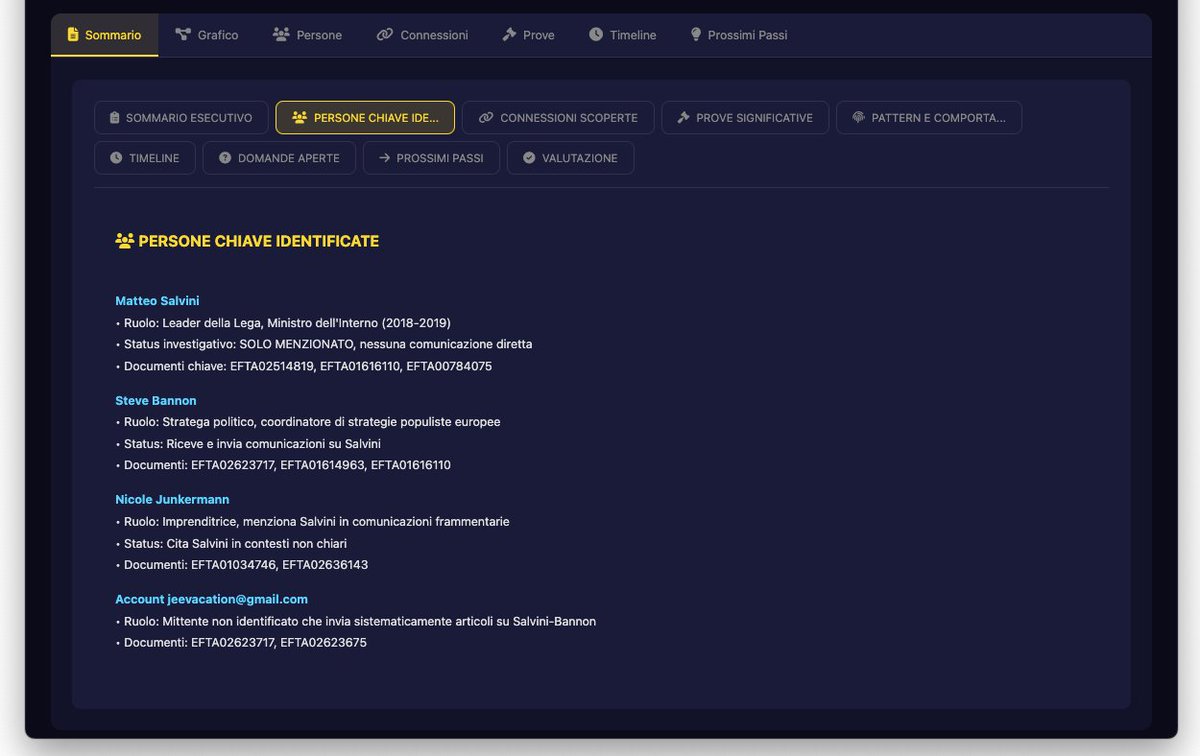Click the clipboard icon on Sommario Esecutivo
Viewport: 1200px width, 756px height.
coord(115,118)
